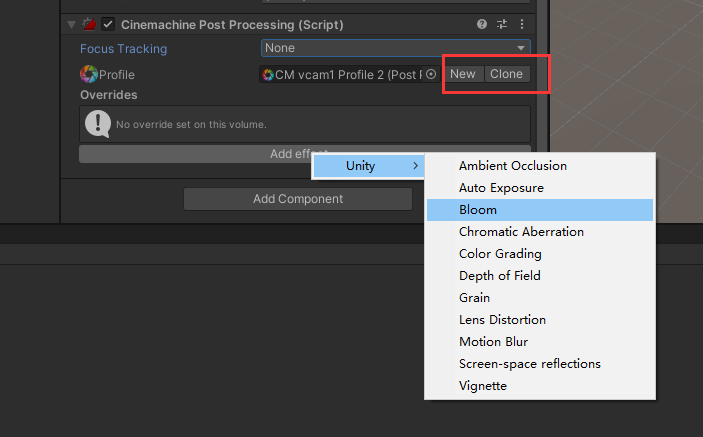This screenshot has height=437, width=703.
Task: Click the Focus Tracking label
Action: coord(123,49)
